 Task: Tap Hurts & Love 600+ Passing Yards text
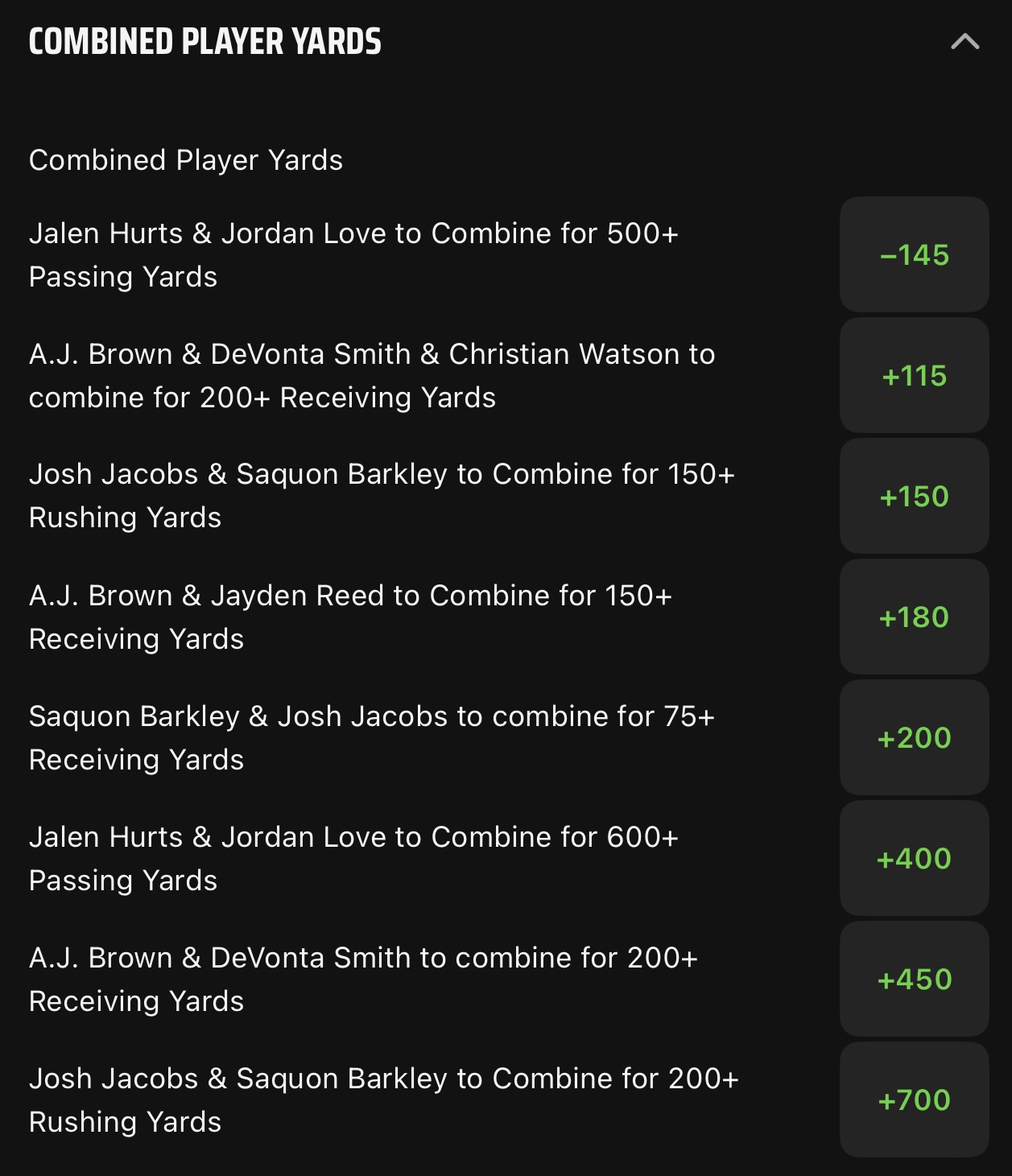[x=353, y=858]
